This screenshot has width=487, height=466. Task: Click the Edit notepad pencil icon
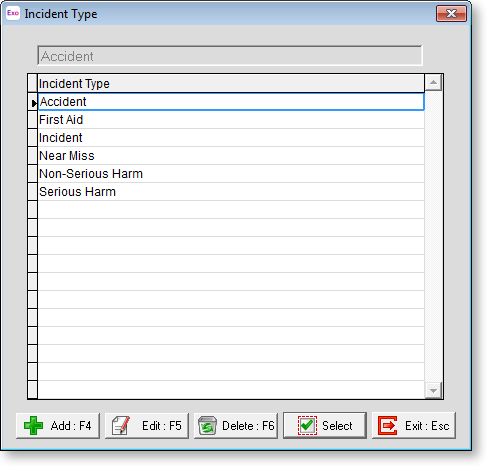(121, 425)
